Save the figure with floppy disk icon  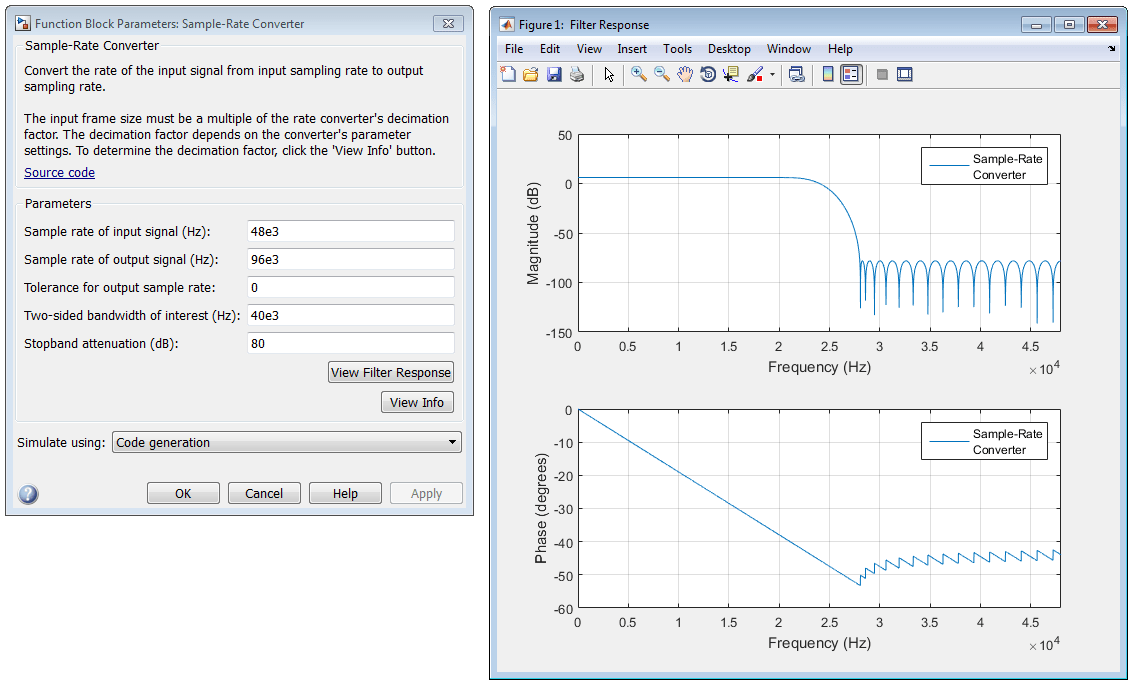pos(554,74)
